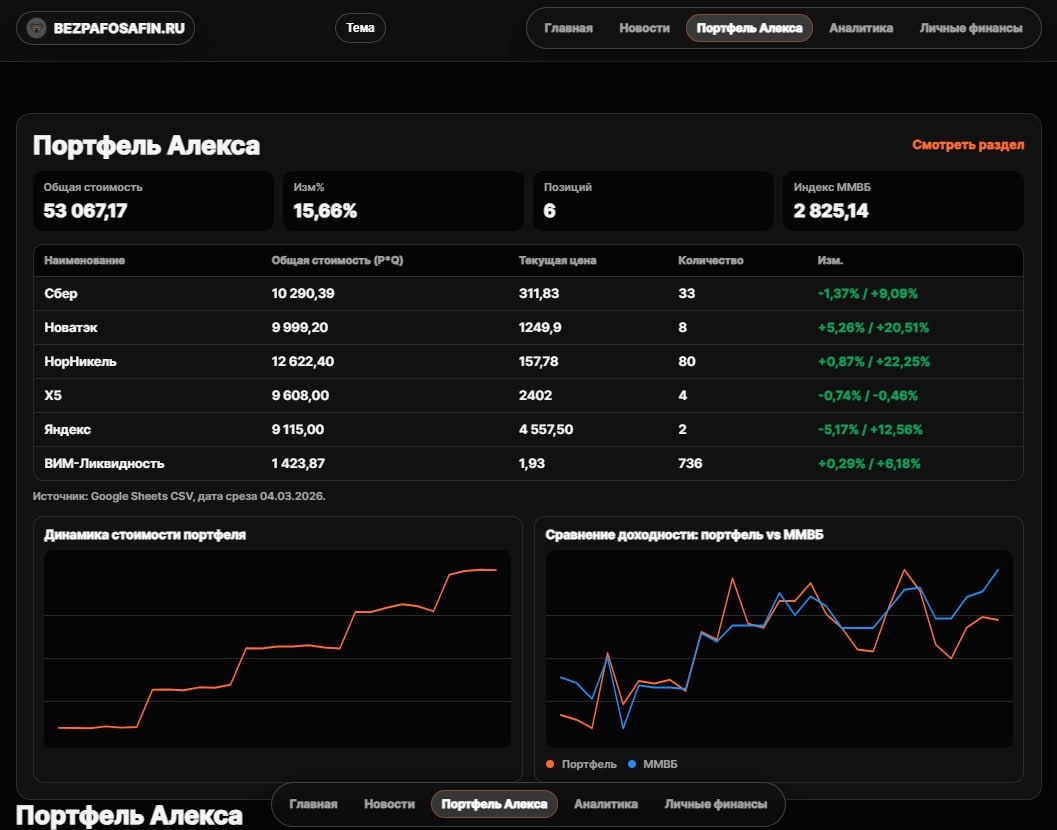The height and width of the screenshot is (830, 1057).
Task: Click X5 total value 9 608,00
Action: pos(300,395)
